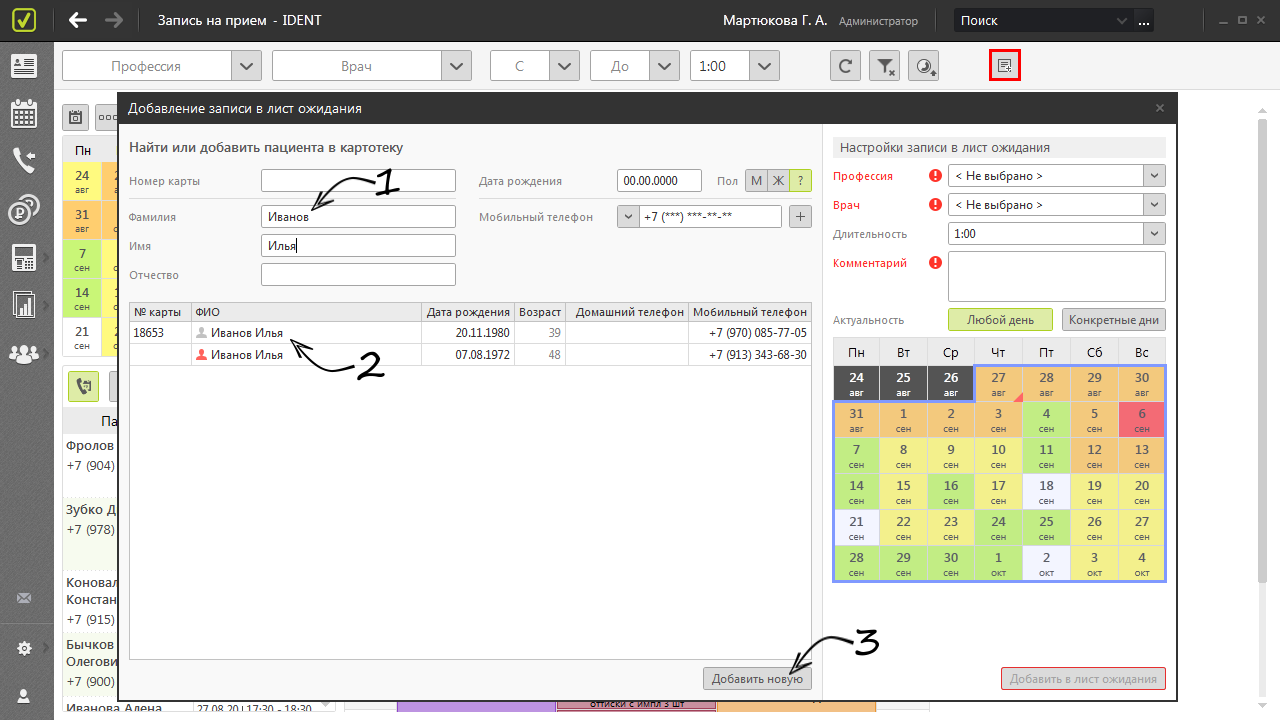Click the green phone list icon
Viewport: 1280px width, 720px height.
[x=82, y=386]
